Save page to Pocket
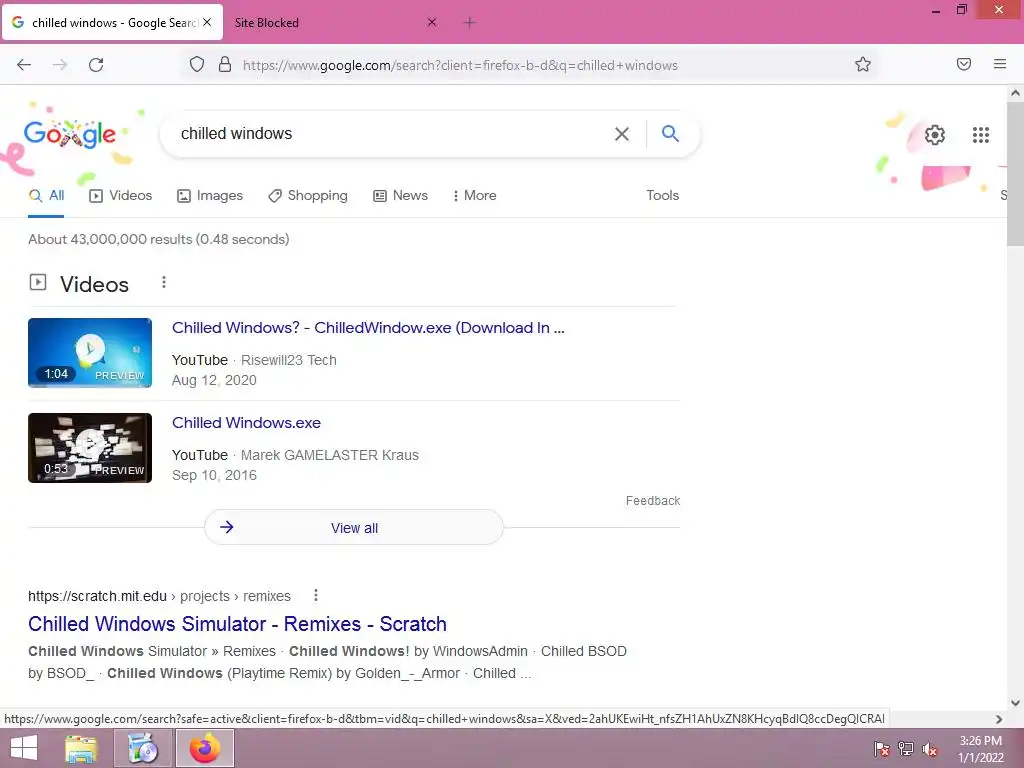1024x768 pixels. point(964,64)
